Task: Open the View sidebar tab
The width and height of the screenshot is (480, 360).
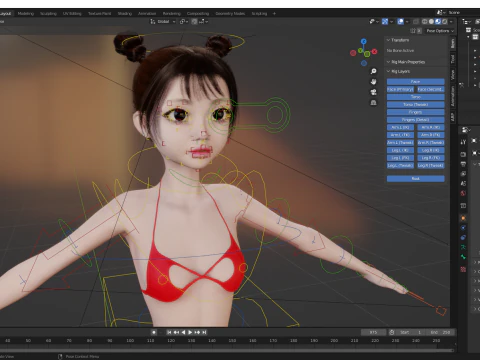Action: (453, 75)
